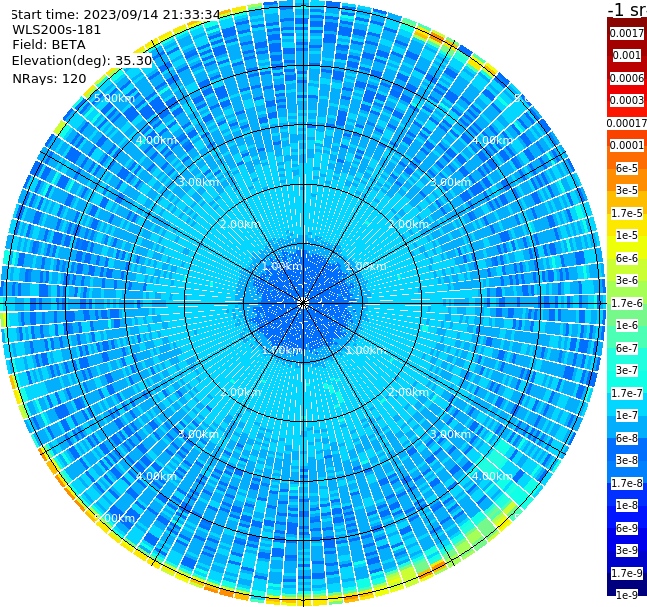Click the upper-left 4.00km range label
Viewport: 647px width, 607px height.
click(156, 140)
